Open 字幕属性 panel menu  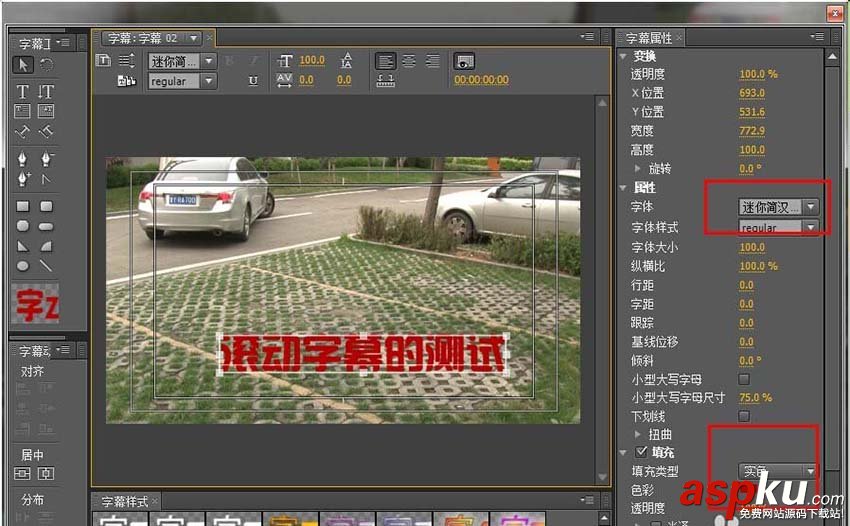tap(817, 37)
